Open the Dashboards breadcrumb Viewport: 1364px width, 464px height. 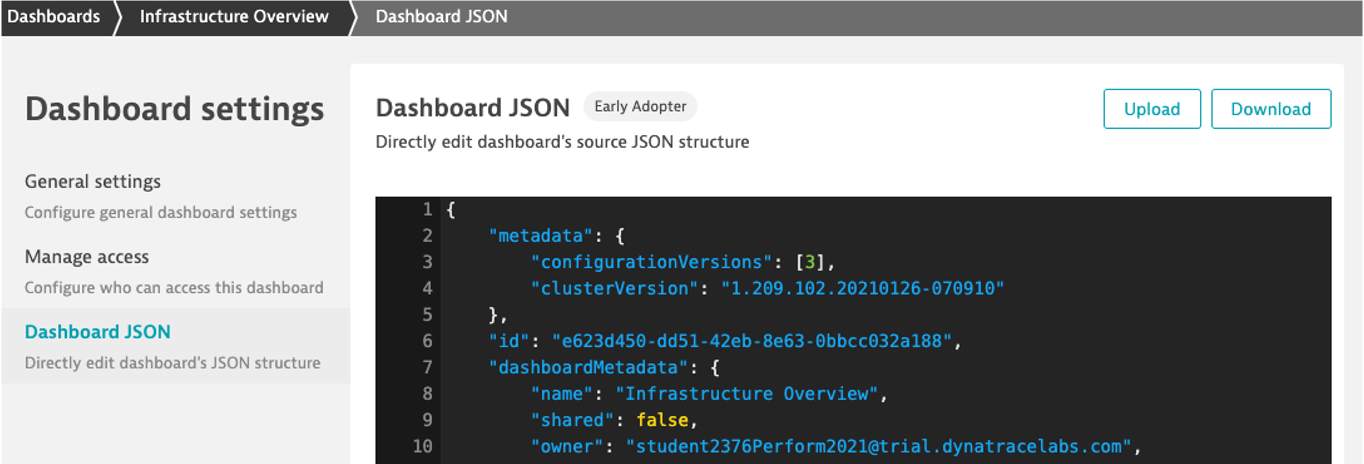pyautogui.click(x=54, y=17)
